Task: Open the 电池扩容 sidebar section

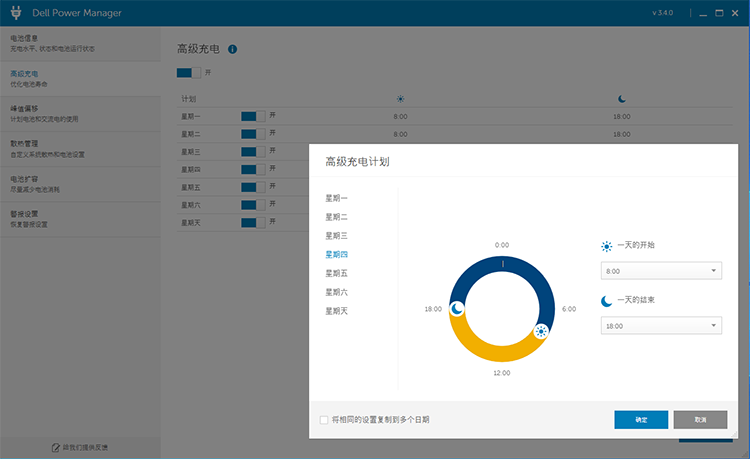Action: coord(80,184)
